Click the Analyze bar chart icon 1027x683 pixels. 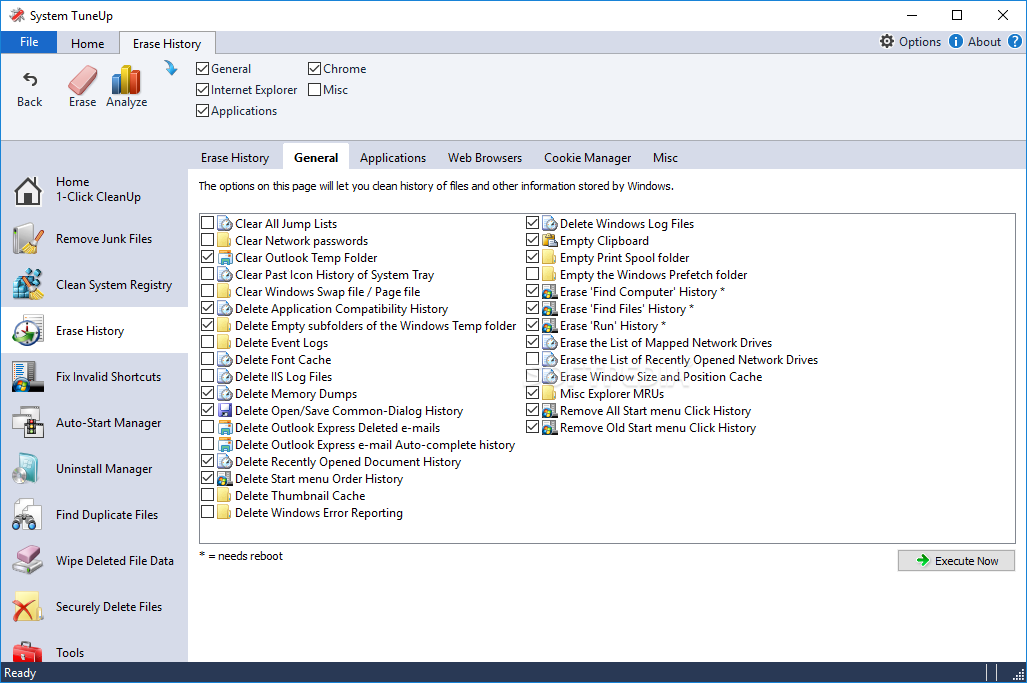pyautogui.click(x=126, y=80)
